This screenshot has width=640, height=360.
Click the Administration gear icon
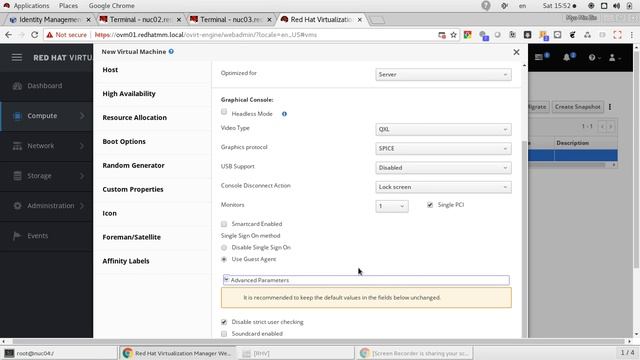17,206
